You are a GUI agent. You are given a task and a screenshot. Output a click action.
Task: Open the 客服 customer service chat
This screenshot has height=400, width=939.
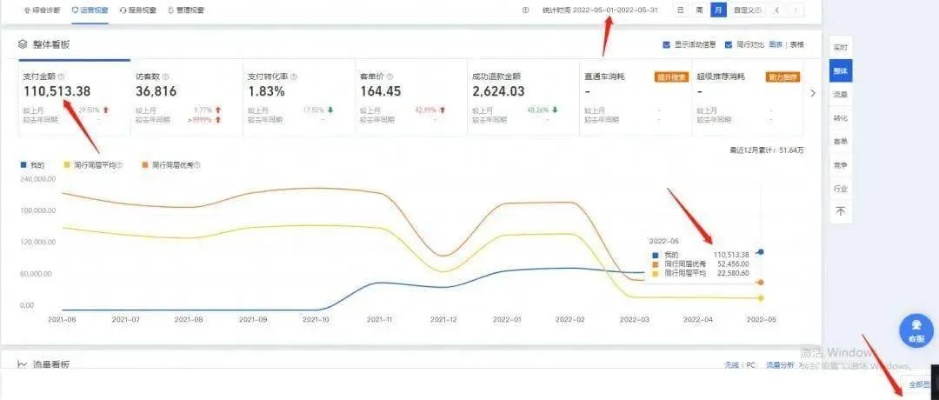point(916,331)
